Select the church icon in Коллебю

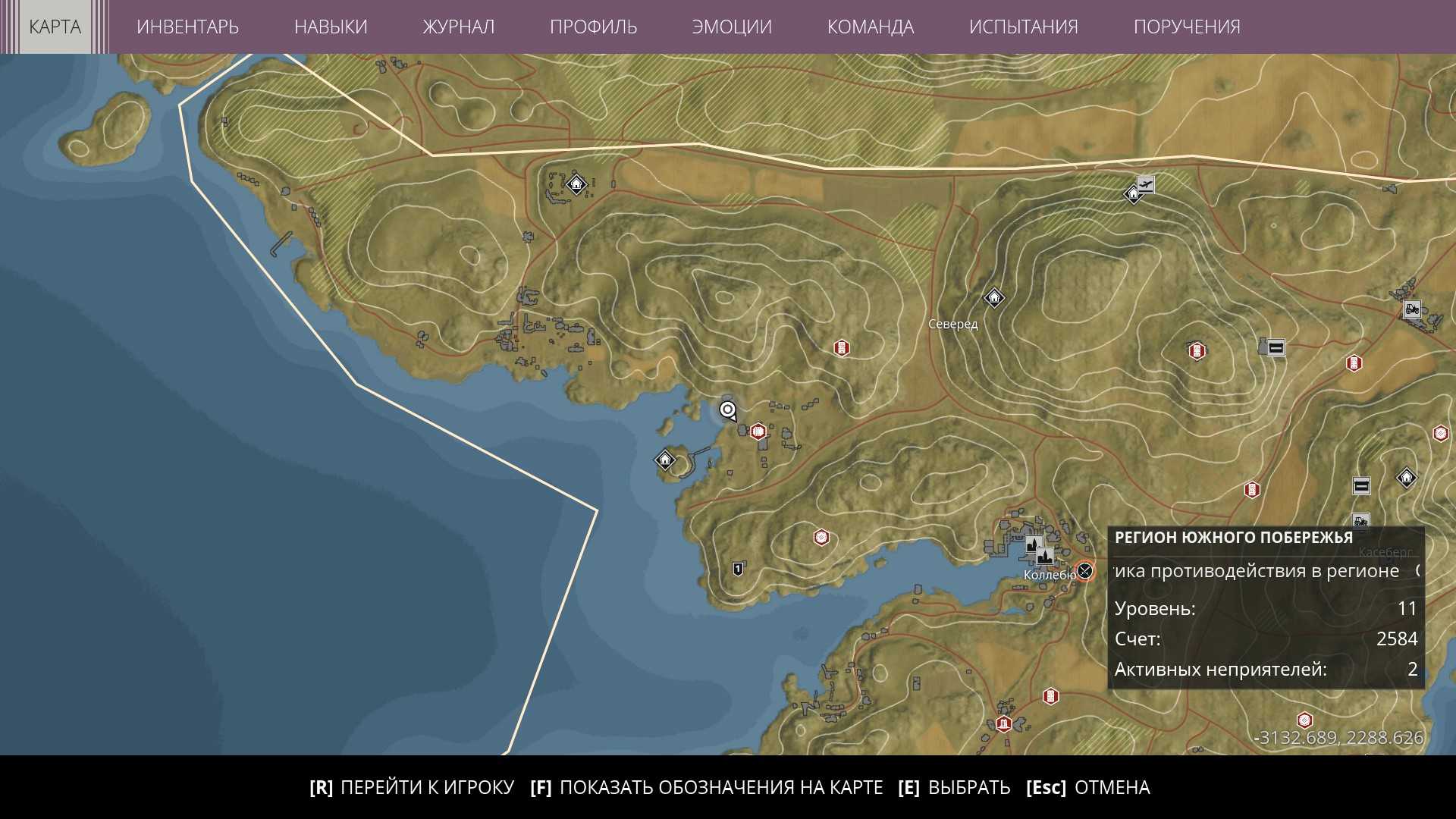(x=1034, y=544)
